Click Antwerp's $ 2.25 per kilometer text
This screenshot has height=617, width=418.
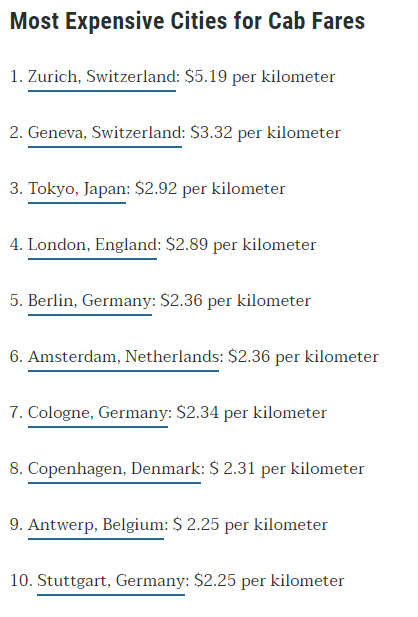250,525
